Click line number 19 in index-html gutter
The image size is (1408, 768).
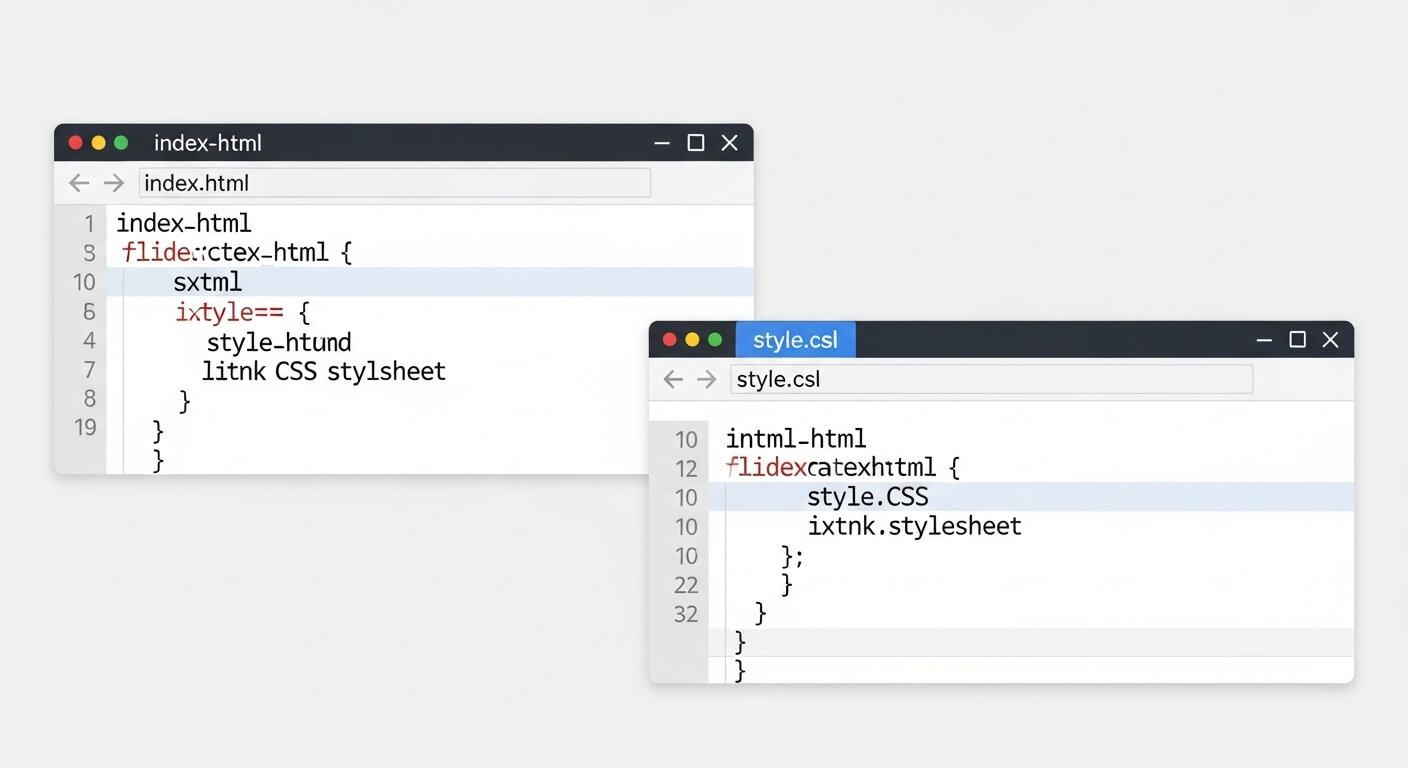point(86,428)
